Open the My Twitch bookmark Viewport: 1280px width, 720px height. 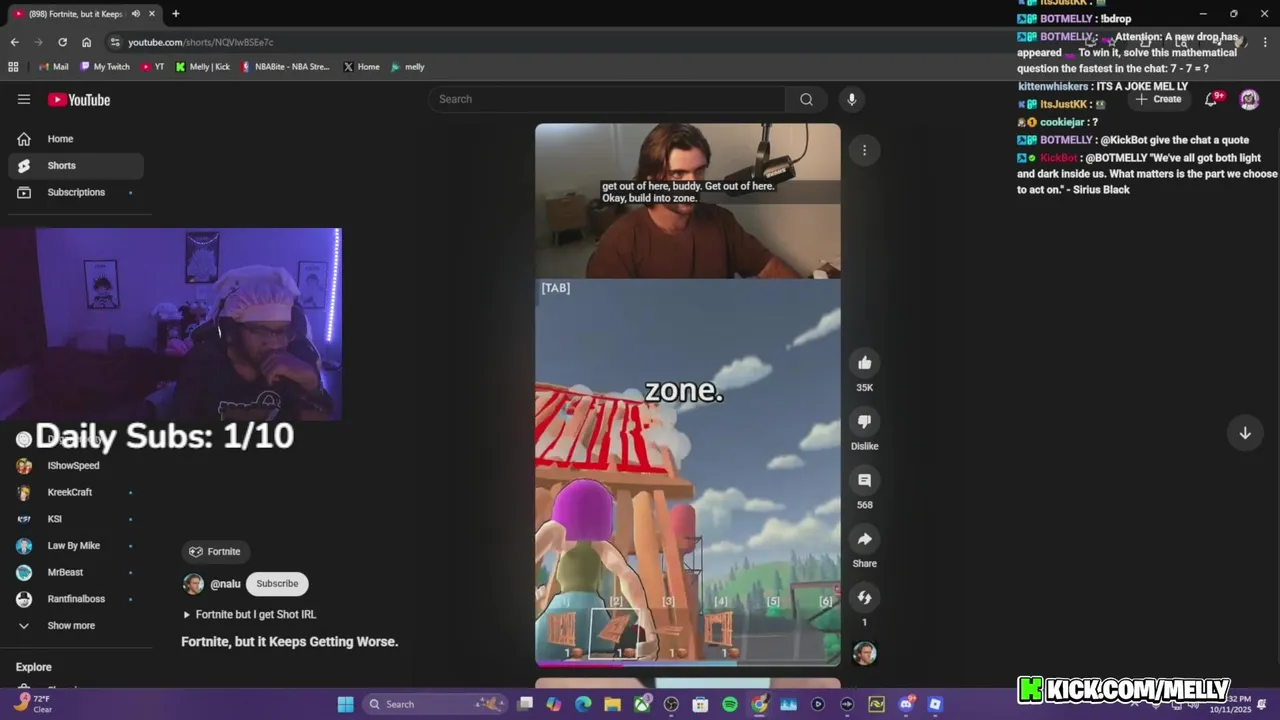click(104, 67)
